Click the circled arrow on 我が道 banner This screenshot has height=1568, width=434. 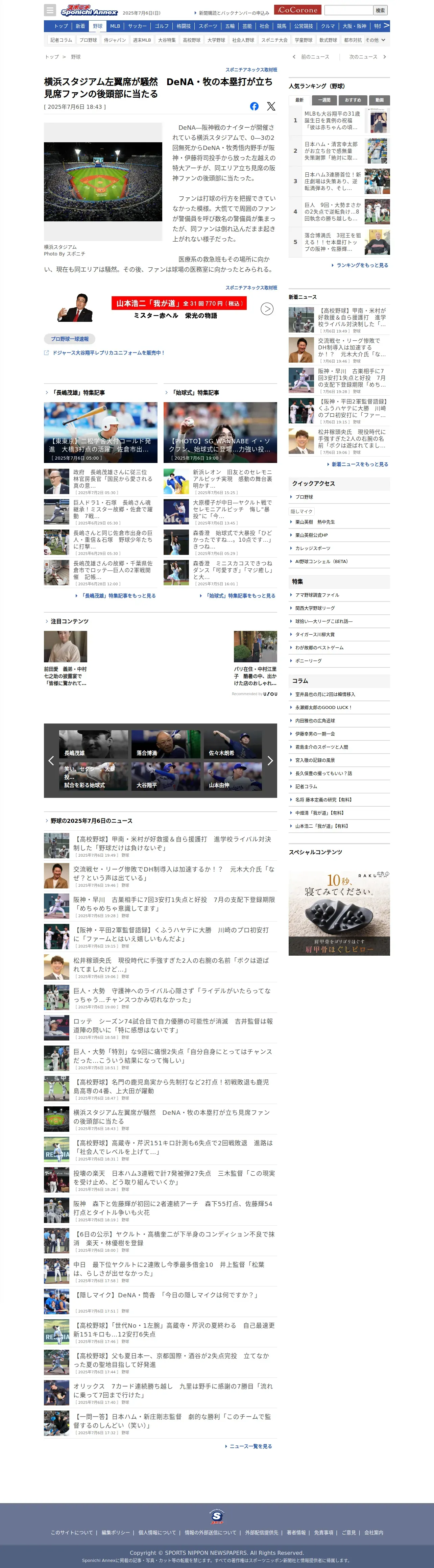pyautogui.click(x=267, y=309)
